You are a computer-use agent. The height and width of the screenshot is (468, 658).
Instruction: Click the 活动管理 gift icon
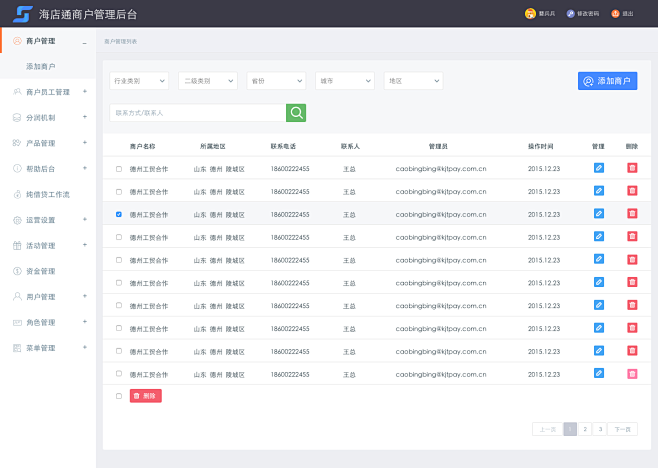coord(17,246)
